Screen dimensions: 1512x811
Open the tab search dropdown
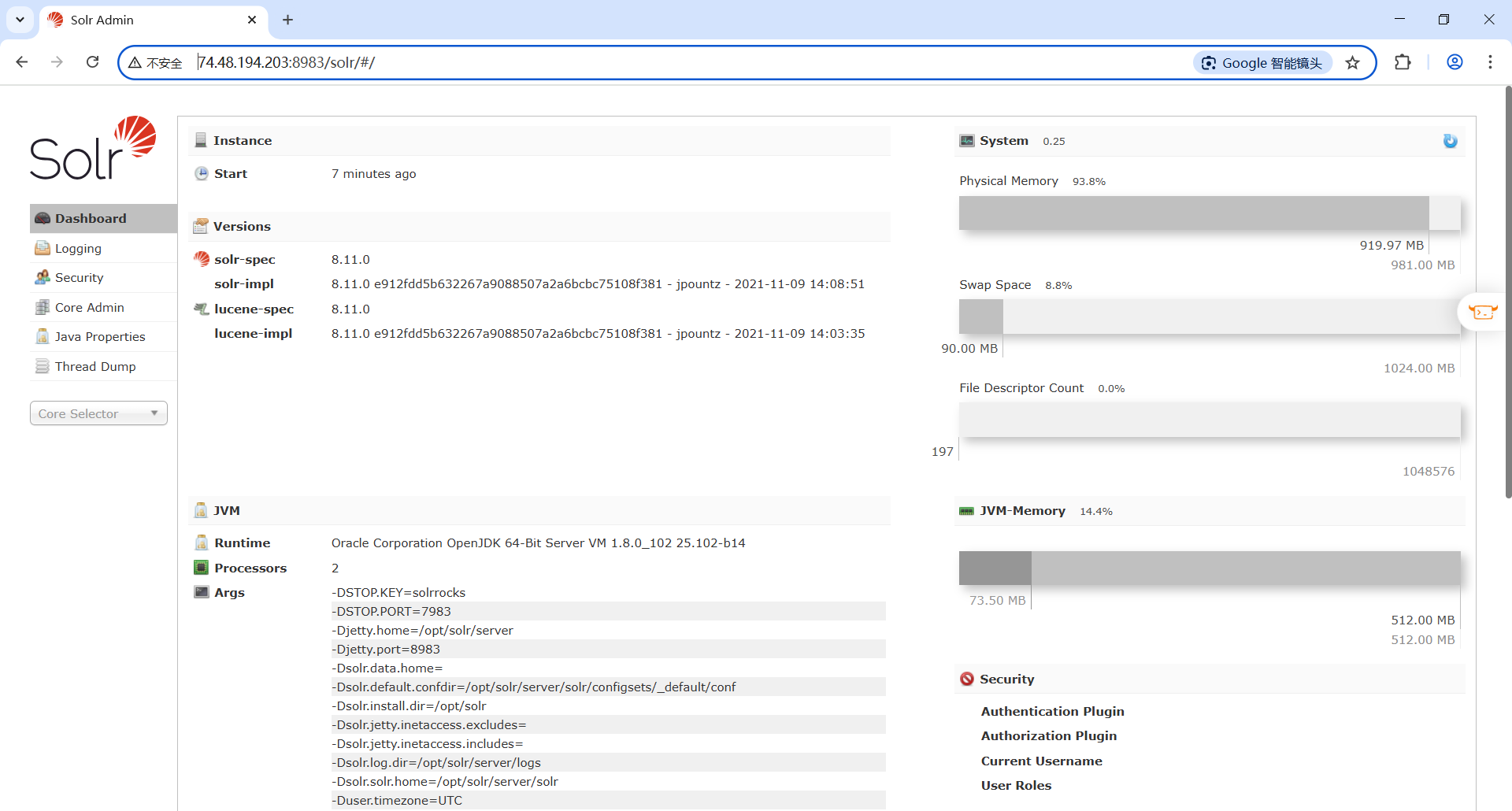[20, 20]
